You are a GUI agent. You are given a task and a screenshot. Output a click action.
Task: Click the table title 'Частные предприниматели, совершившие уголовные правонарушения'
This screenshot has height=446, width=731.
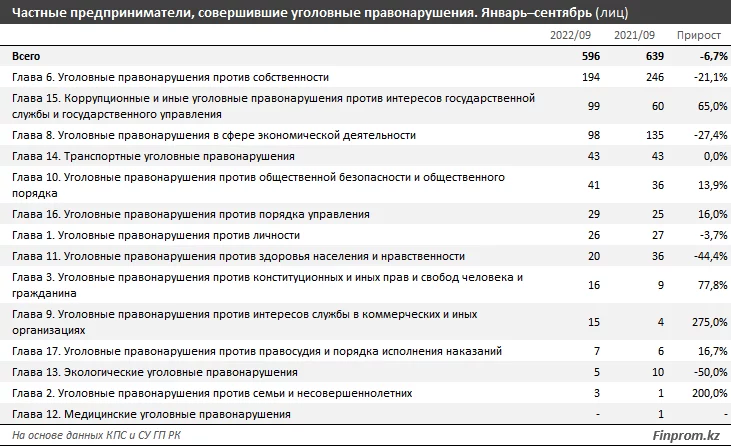[x=244, y=13]
